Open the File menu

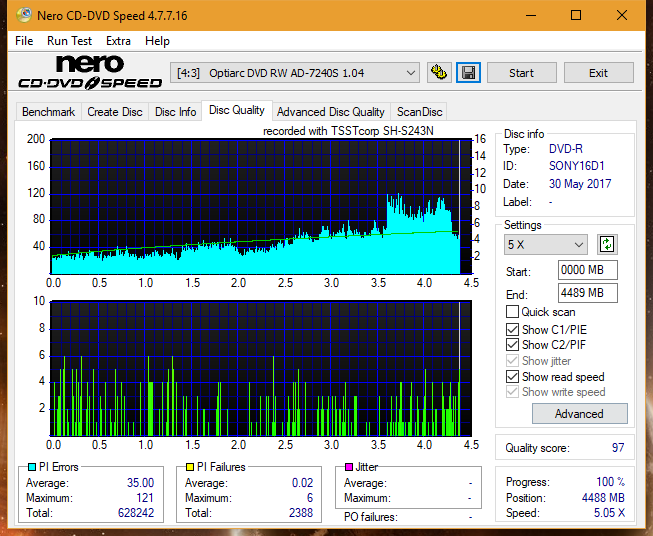click(x=24, y=41)
